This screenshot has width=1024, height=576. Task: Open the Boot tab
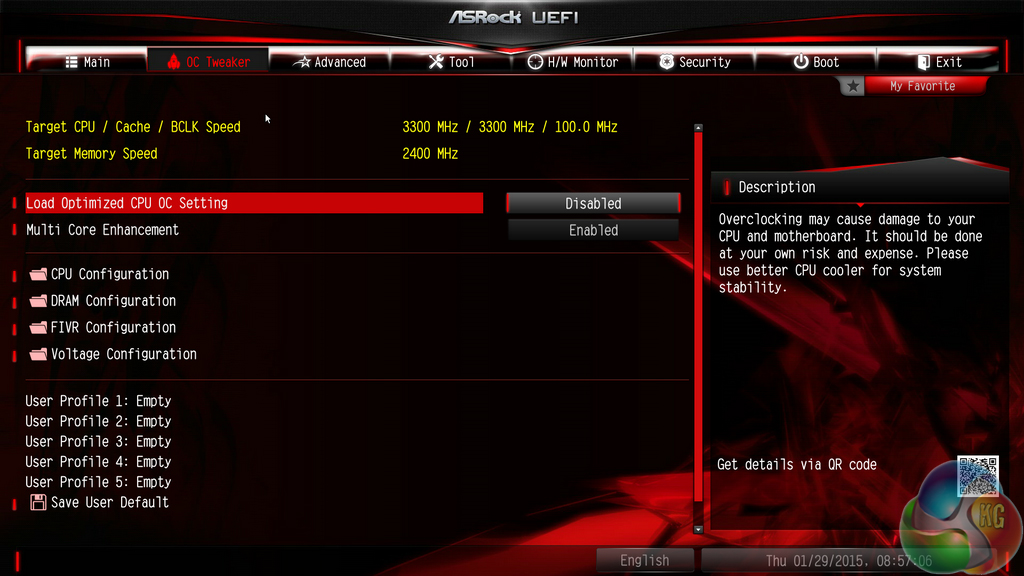tap(816, 62)
